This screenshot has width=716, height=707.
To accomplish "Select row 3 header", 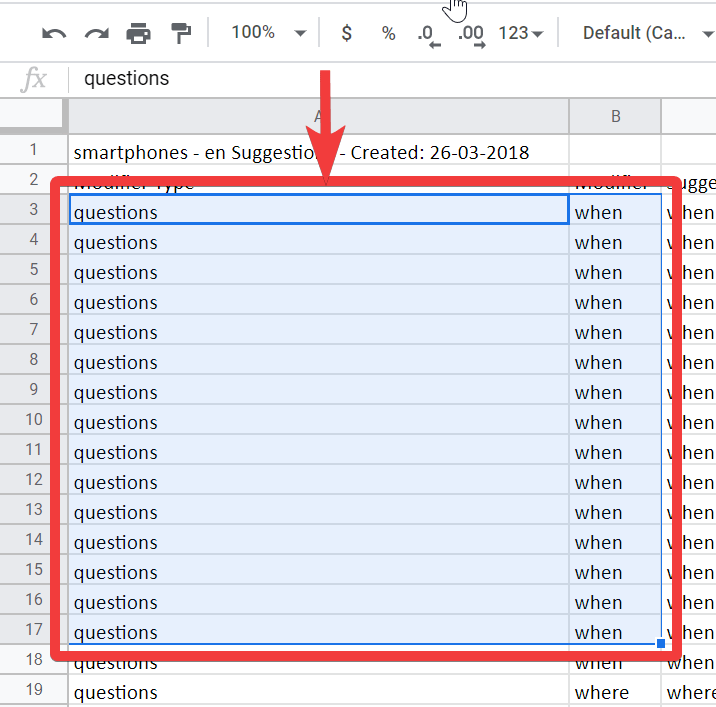I will point(33,209).
